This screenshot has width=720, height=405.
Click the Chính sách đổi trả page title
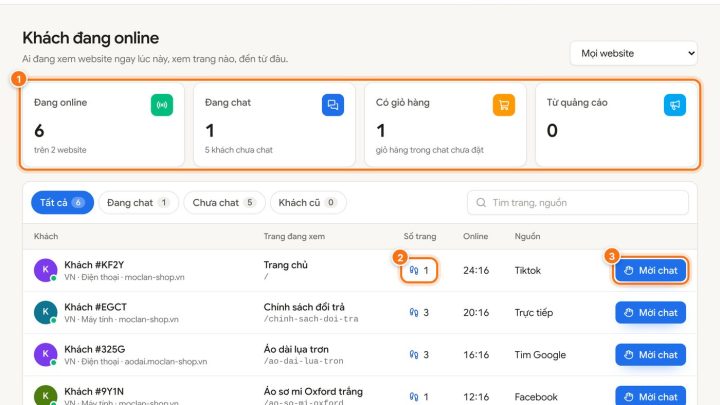[304, 307]
